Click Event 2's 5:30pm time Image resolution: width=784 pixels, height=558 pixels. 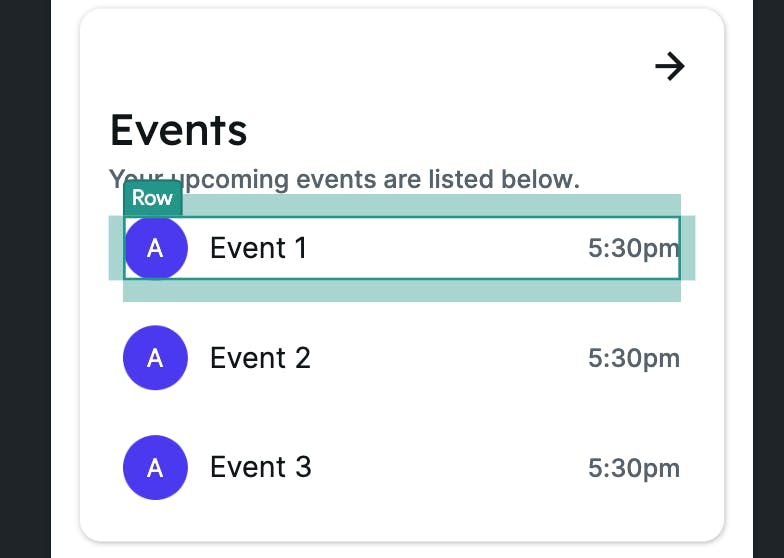coord(633,358)
